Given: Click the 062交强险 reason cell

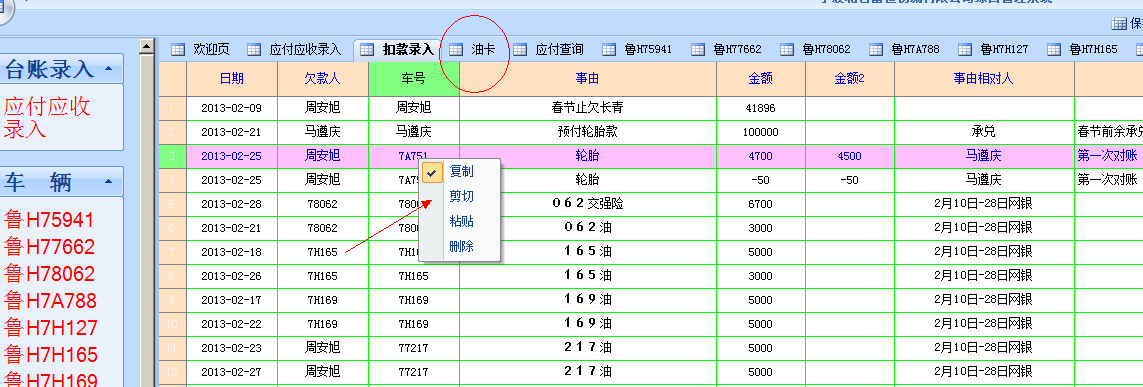Looking at the screenshot, I should (x=588, y=204).
